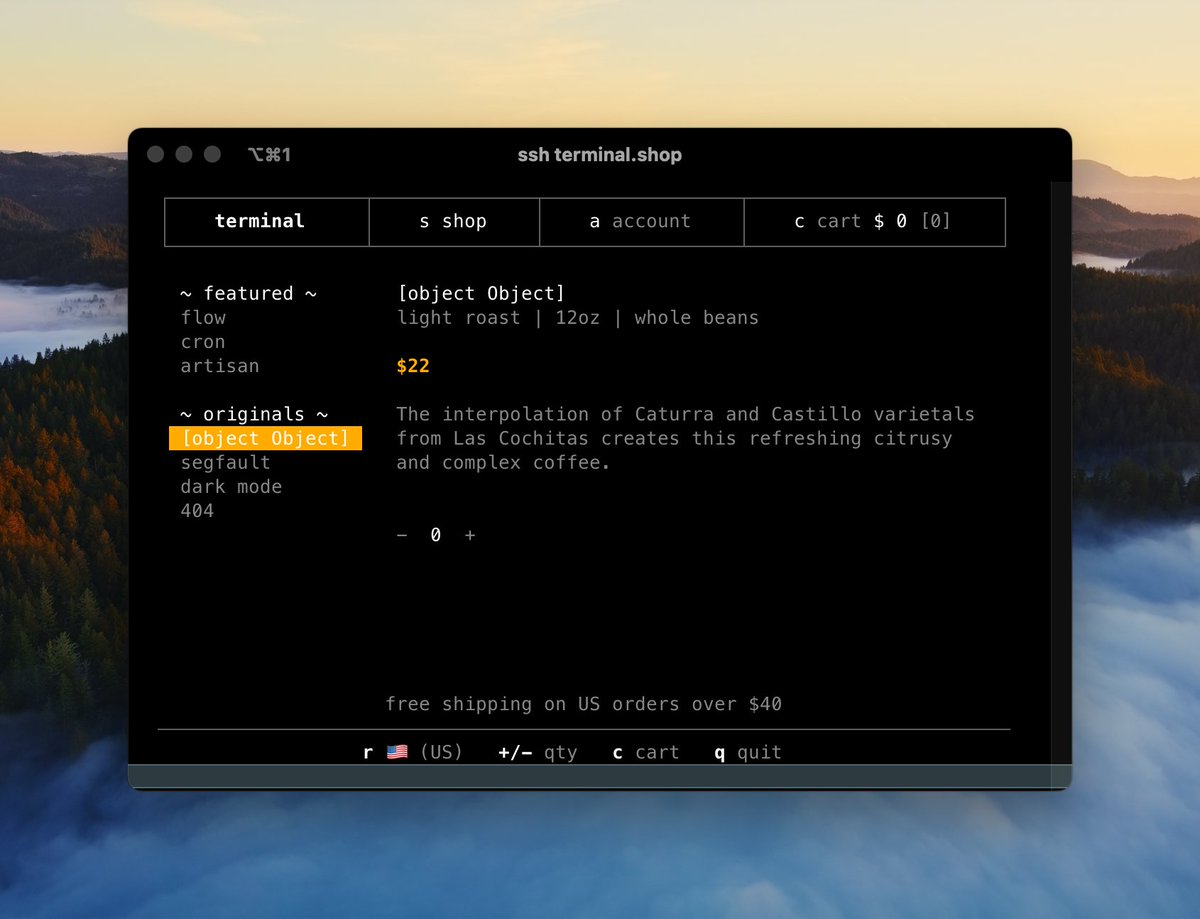This screenshot has height=919, width=1200.
Task: Select flow in the featured list
Action: [203, 318]
